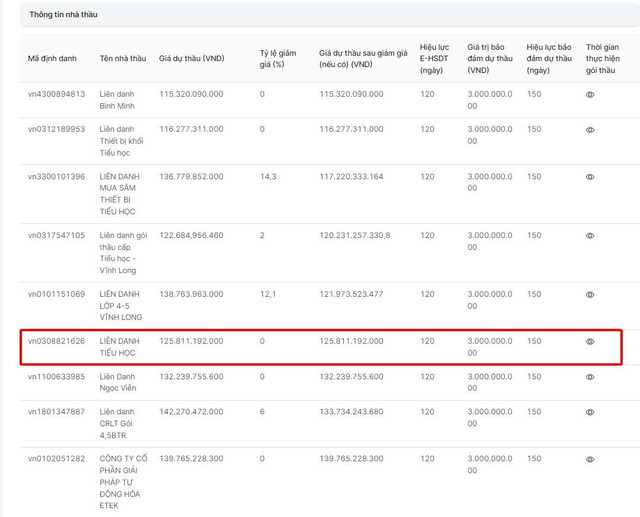The height and width of the screenshot is (517, 640).
Task: Click the Mã định danh column header
Action: pyautogui.click(x=50, y=59)
